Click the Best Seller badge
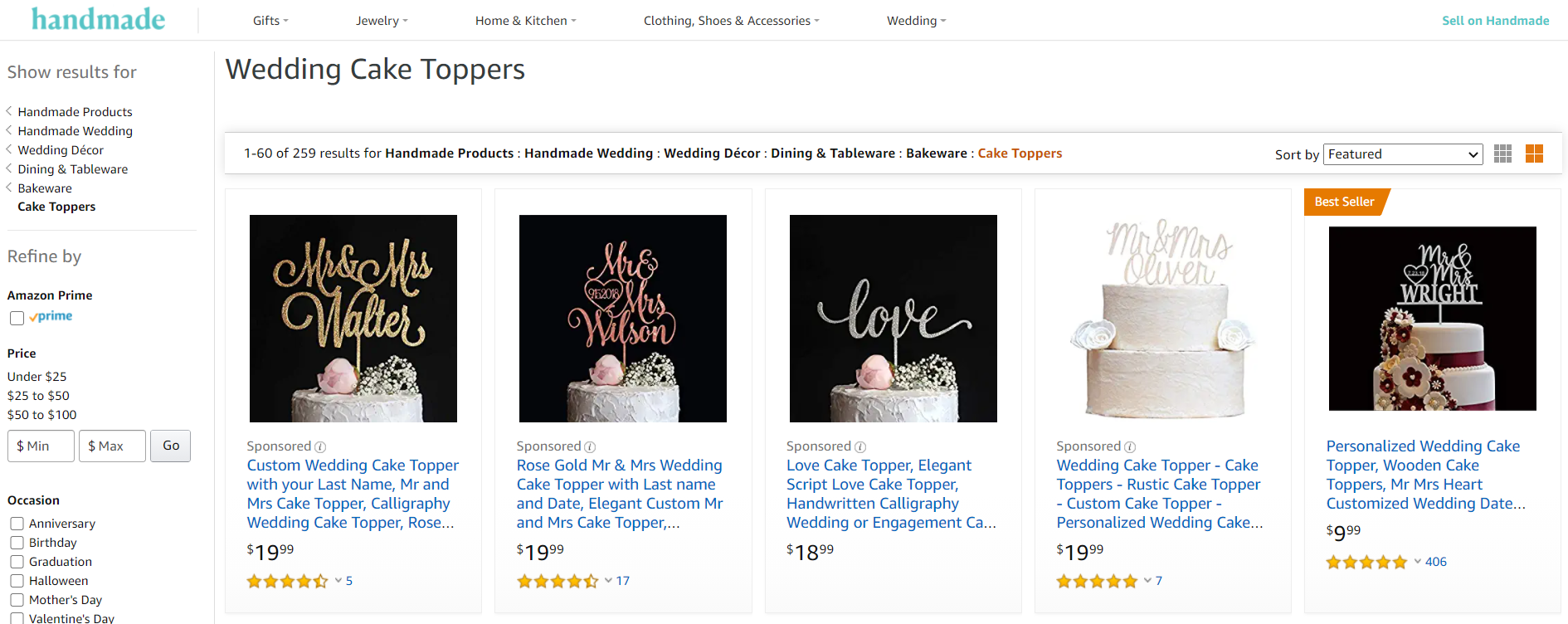Screen dimensions: 1568x624 pos(1344,202)
